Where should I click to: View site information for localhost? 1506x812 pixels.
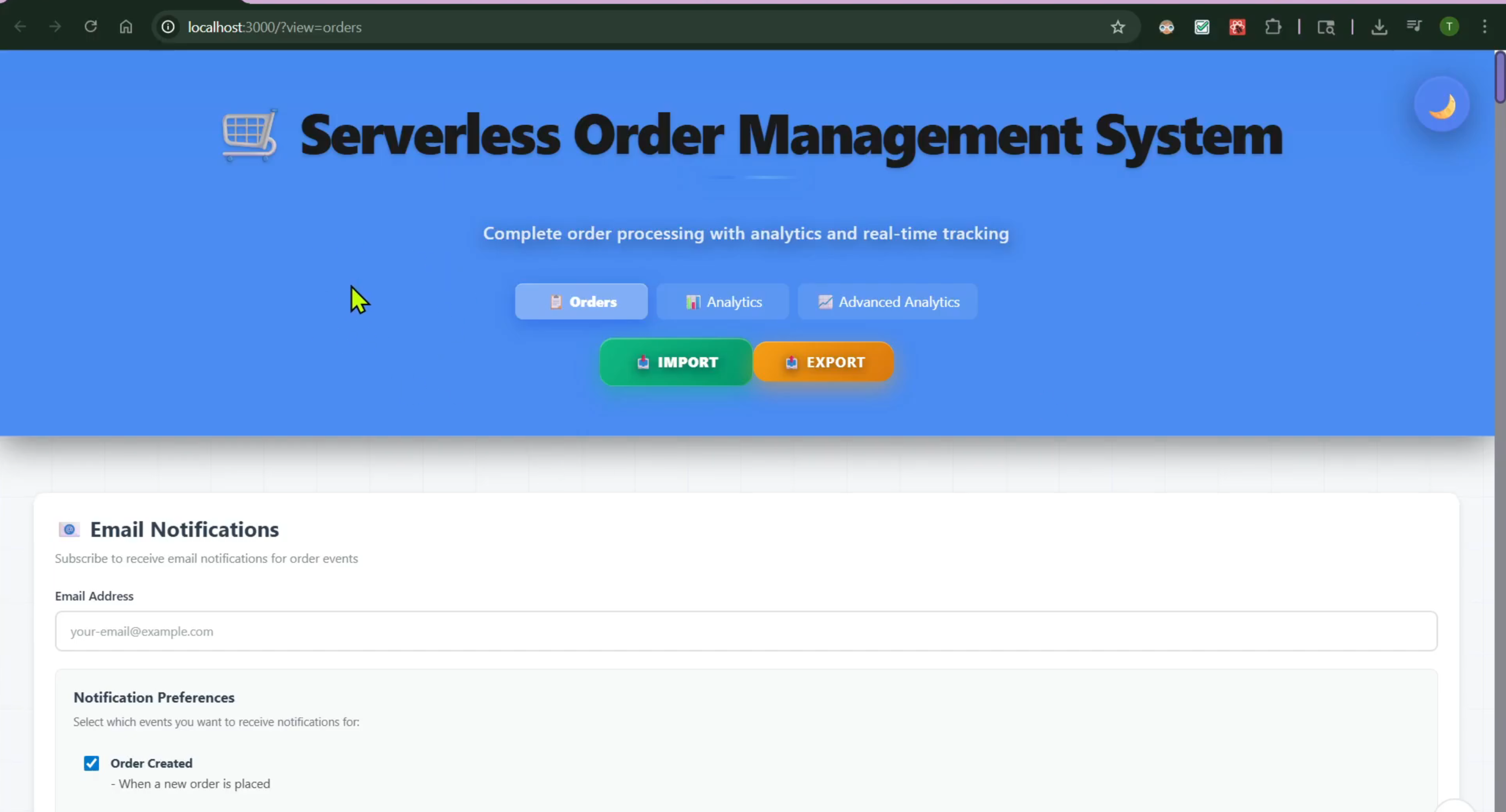(x=168, y=27)
